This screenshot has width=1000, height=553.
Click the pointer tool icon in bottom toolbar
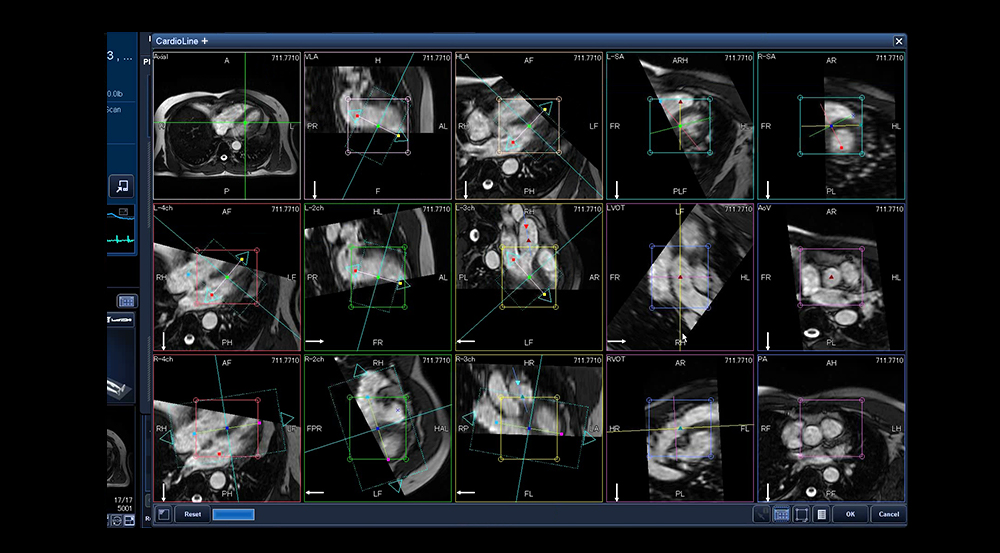pos(762,514)
